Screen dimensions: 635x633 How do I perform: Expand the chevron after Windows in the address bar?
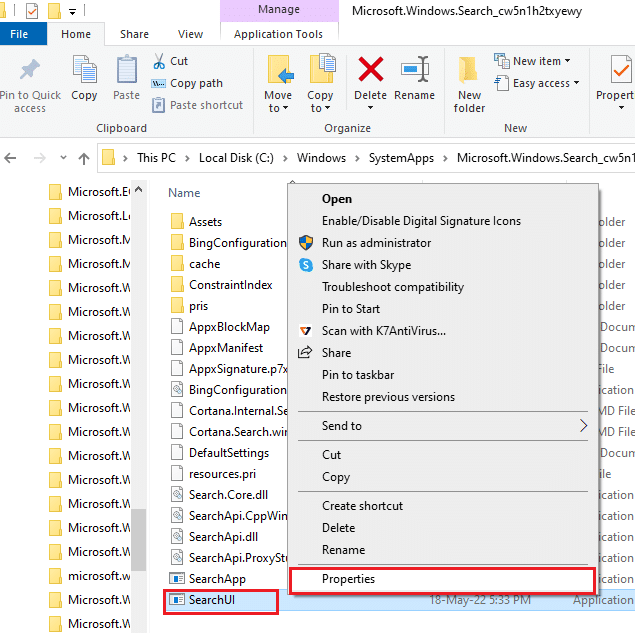(357, 158)
